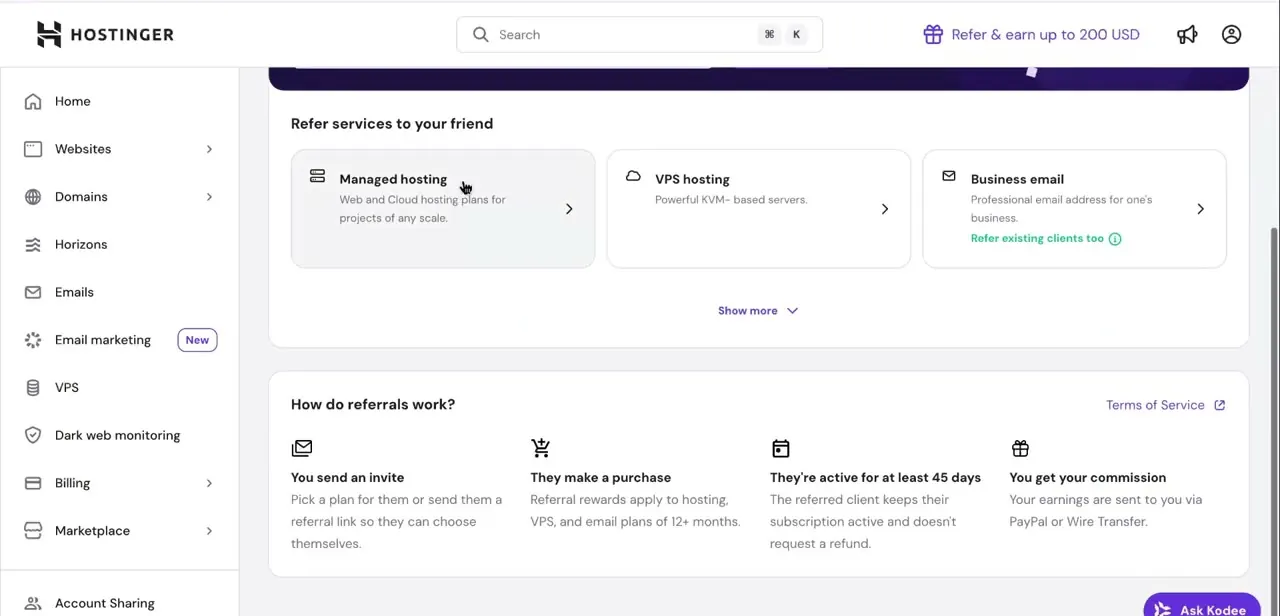Expand the Marketplace submenu chevron

point(209,531)
